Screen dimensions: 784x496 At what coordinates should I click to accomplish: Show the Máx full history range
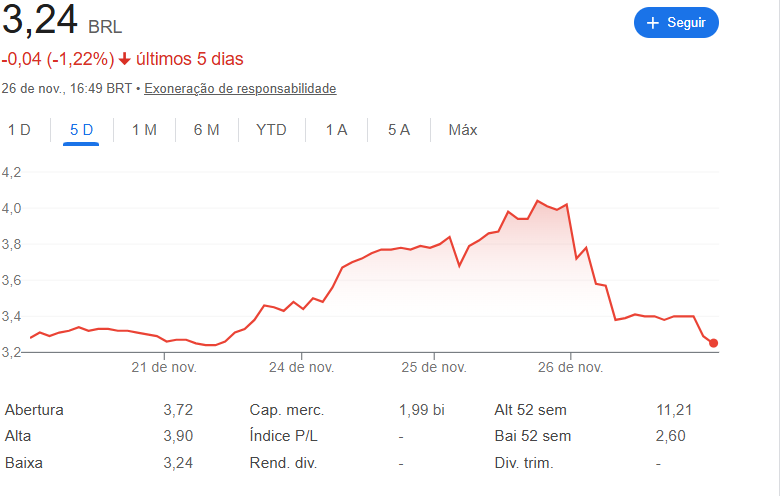[x=463, y=130]
